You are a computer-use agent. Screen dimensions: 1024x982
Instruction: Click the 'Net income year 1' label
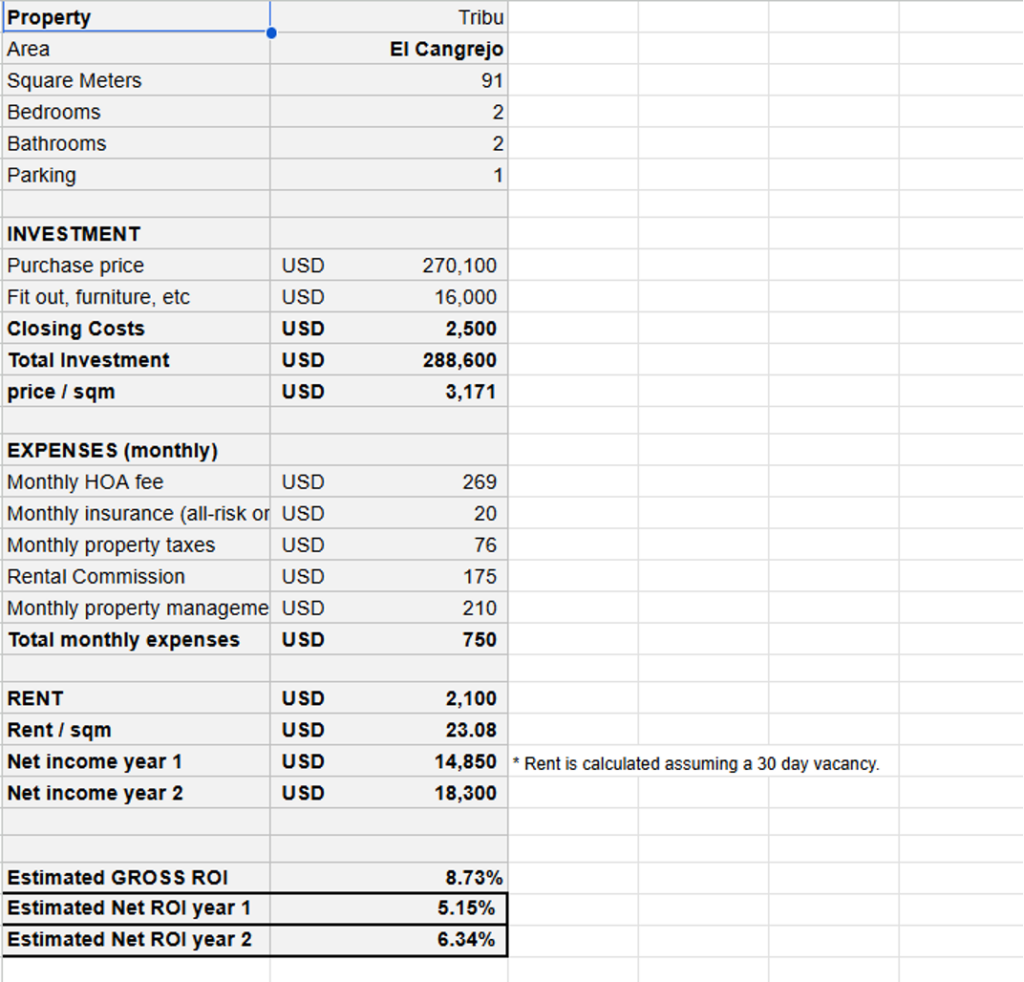click(x=136, y=761)
